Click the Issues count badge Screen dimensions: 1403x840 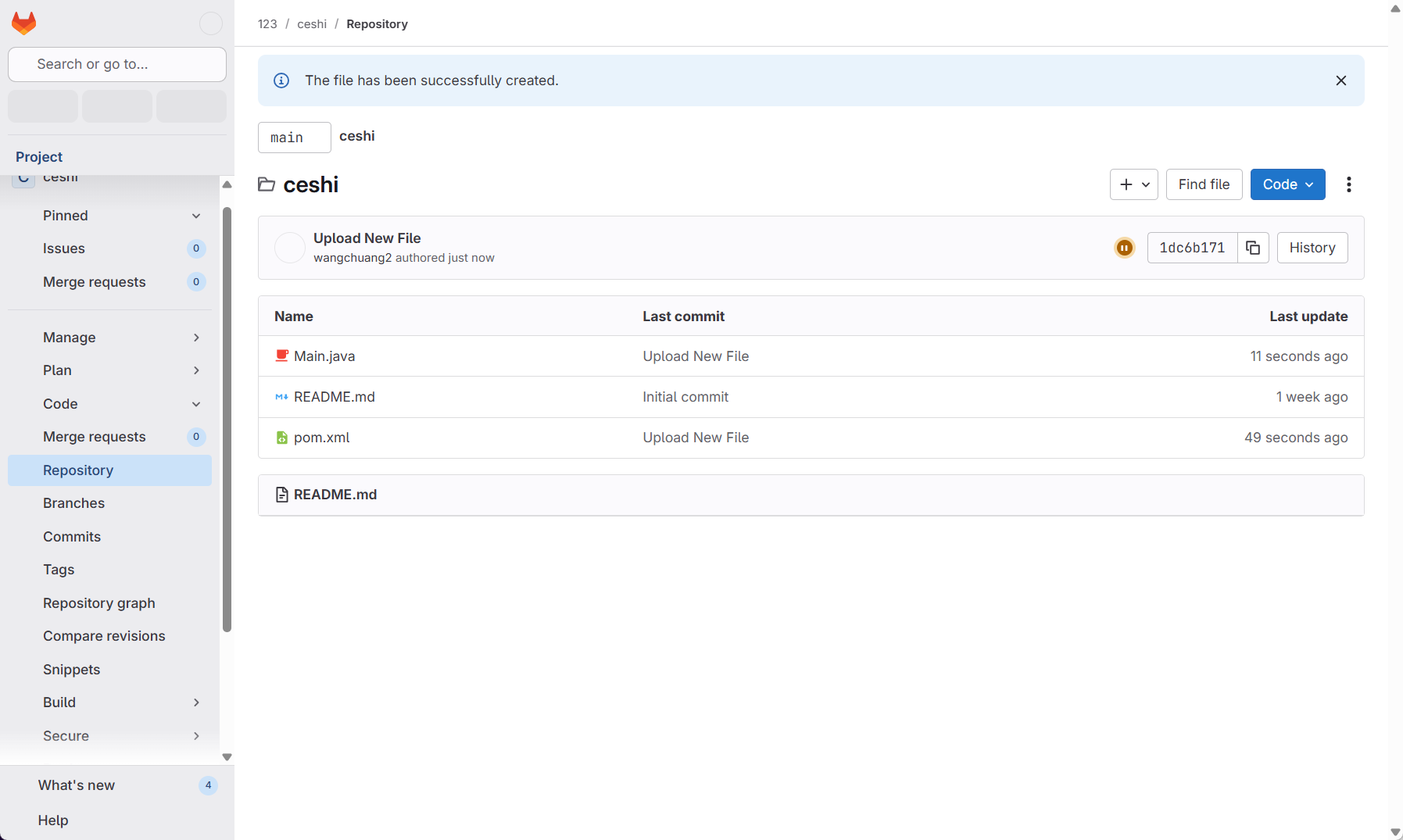click(x=196, y=248)
